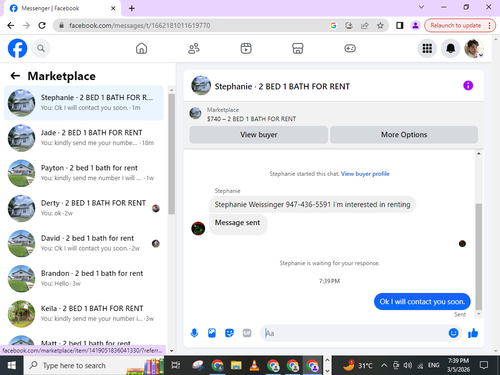
Task: Click the 'Message sent' bubble
Action: [x=237, y=223]
